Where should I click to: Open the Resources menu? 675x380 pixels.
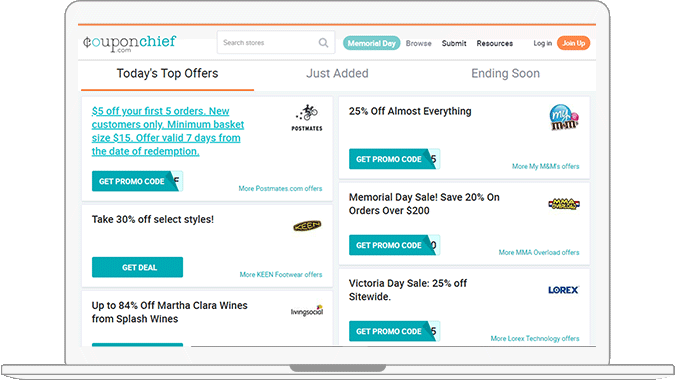[495, 43]
